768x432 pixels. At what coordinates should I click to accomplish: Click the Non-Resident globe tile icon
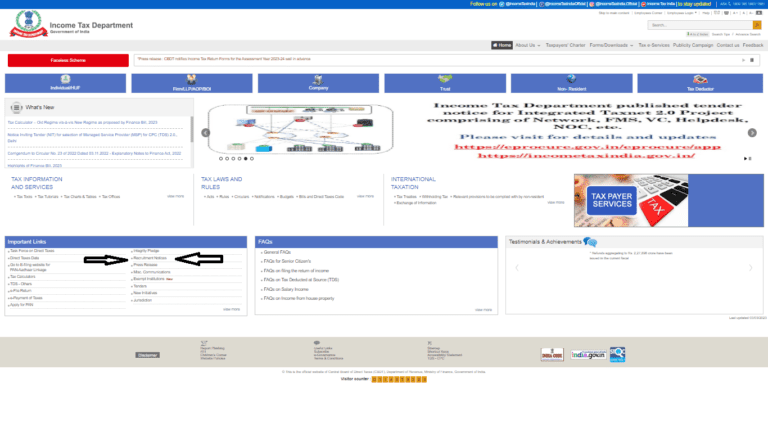pyautogui.click(x=571, y=79)
